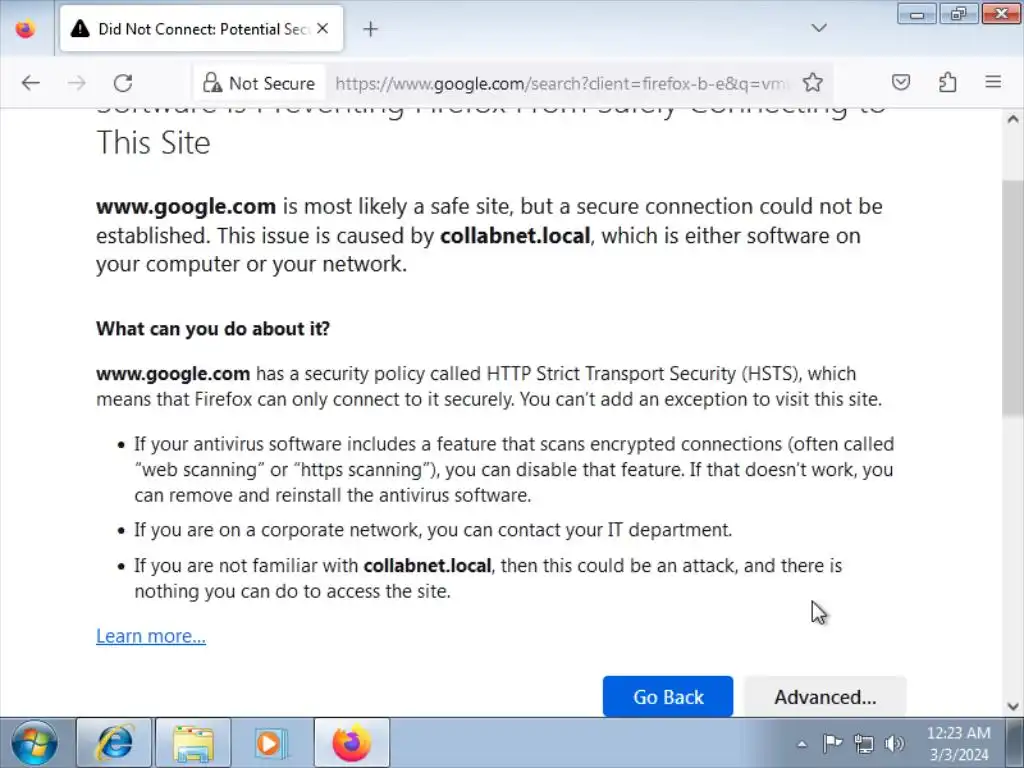Click the scrollbar down arrow

click(x=1012, y=706)
